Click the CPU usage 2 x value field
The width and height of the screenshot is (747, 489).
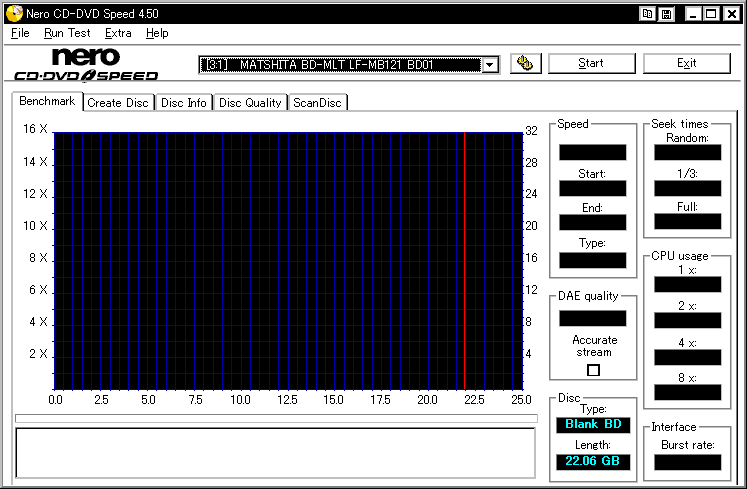click(687, 320)
